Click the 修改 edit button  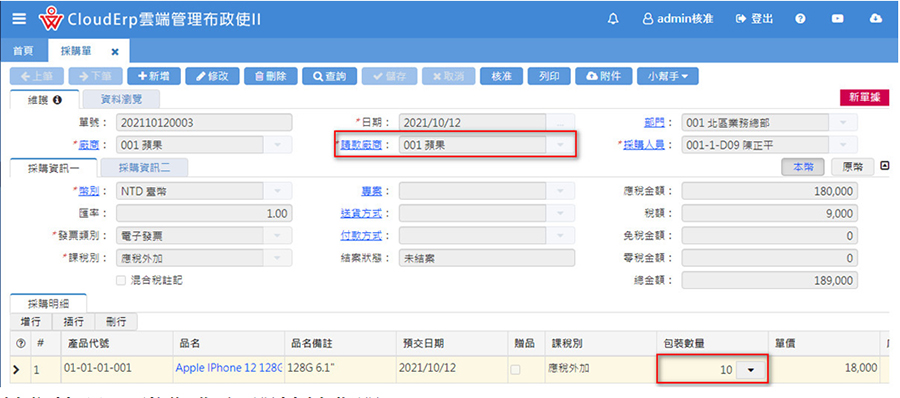(x=212, y=76)
